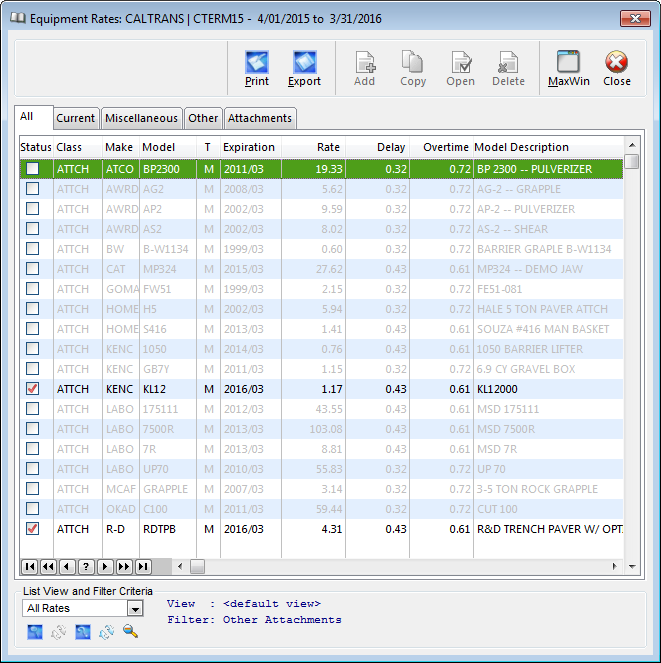Click the blue filter query icon
This screenshot has width=661, height=663.
click(x=83, y=632)
